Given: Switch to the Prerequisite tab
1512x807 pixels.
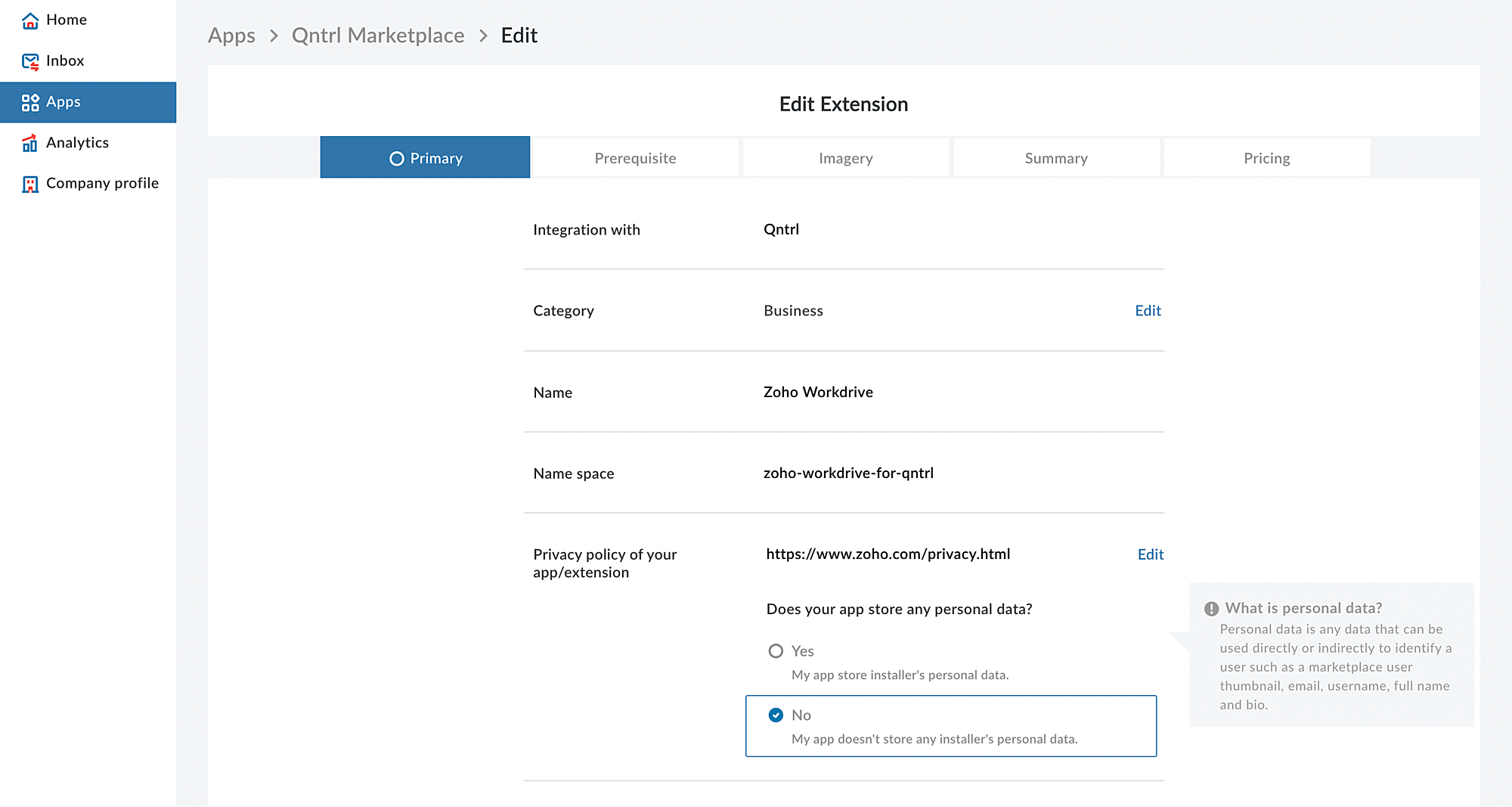Looking at the screenshot, I should (635, 158).
